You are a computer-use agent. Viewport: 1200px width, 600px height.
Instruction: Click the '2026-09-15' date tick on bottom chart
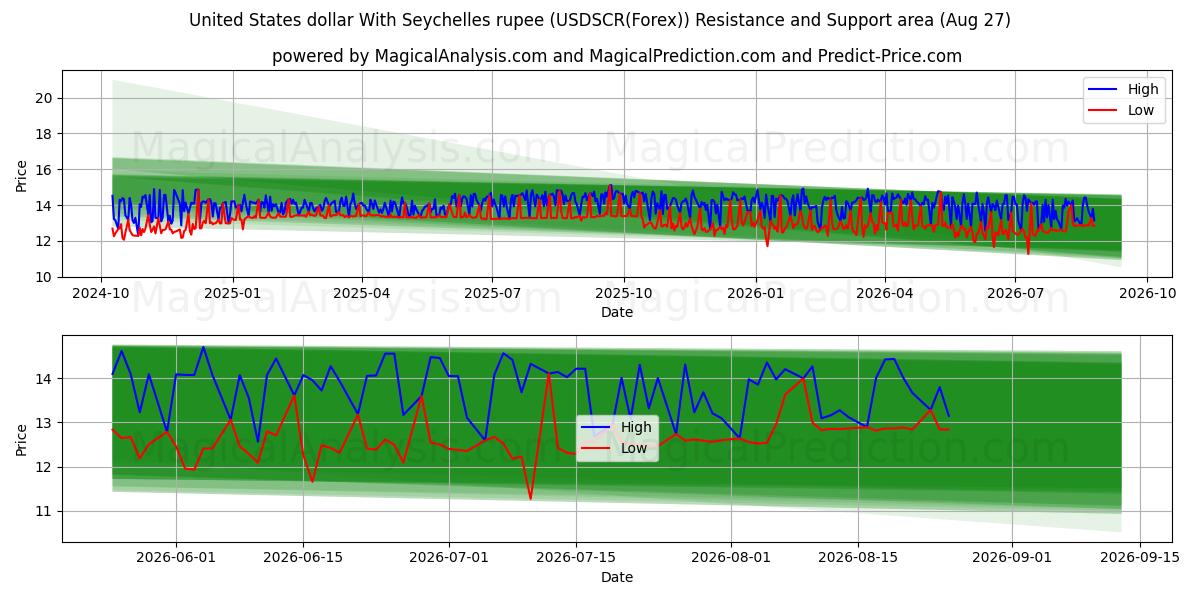click(x=1139, y=560)
